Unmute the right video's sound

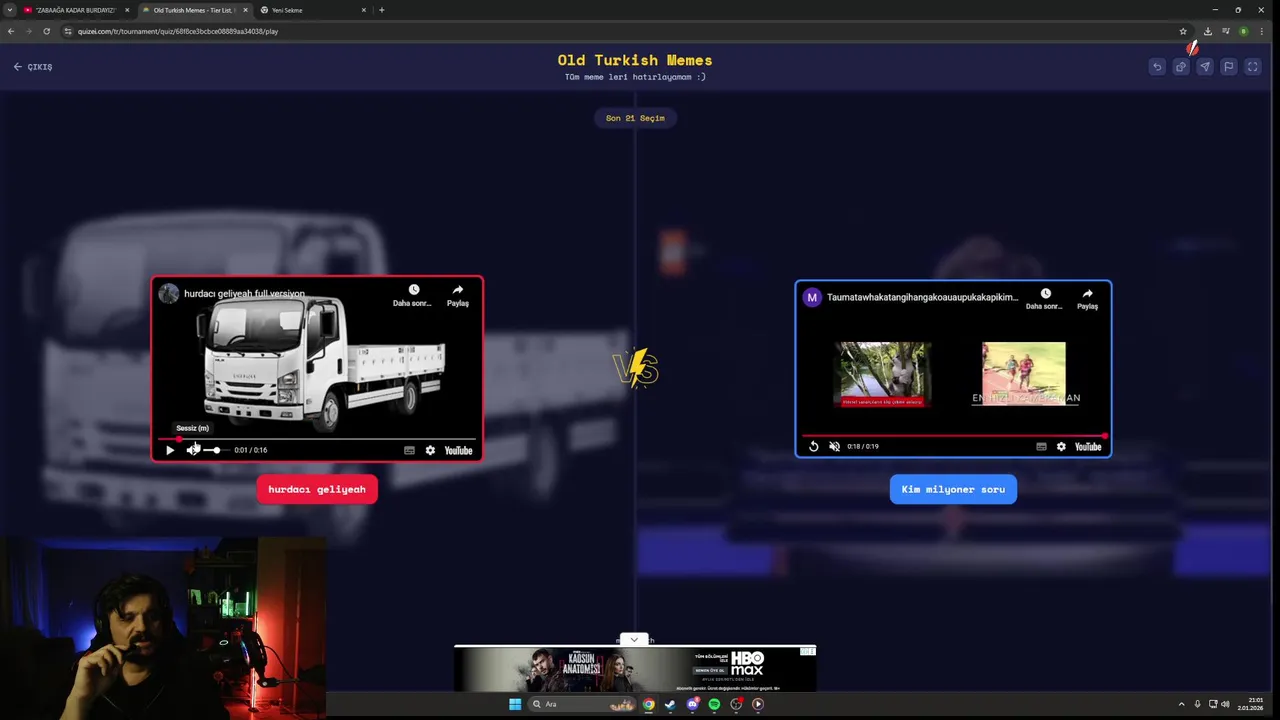coord(834,447)
